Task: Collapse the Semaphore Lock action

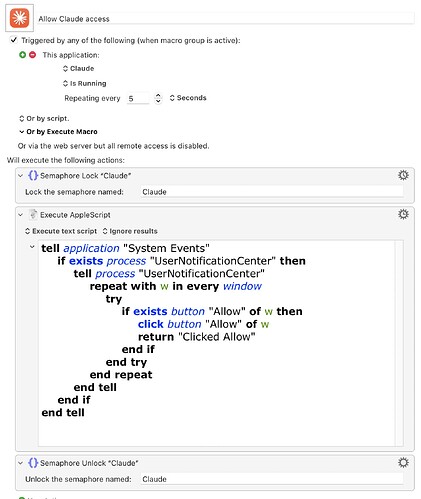Action: (x=21, y=175)
